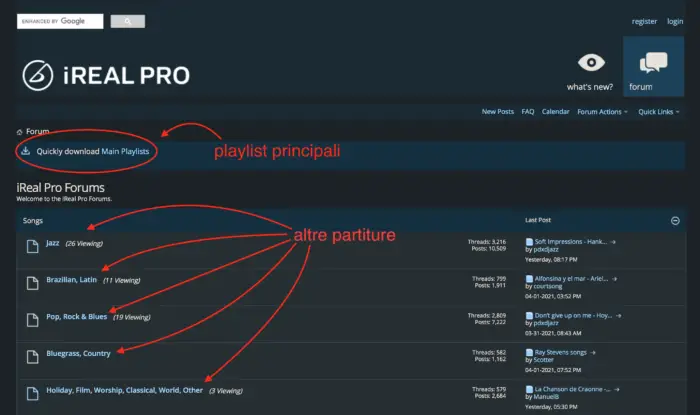
Task: Click the iReal Pro logo
Action: 106,75
